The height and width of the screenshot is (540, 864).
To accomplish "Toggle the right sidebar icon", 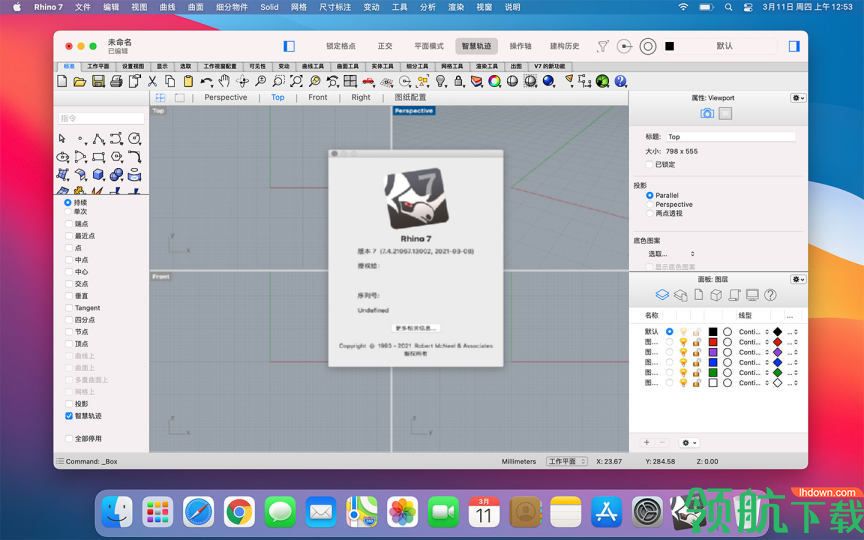I will 794,46.
